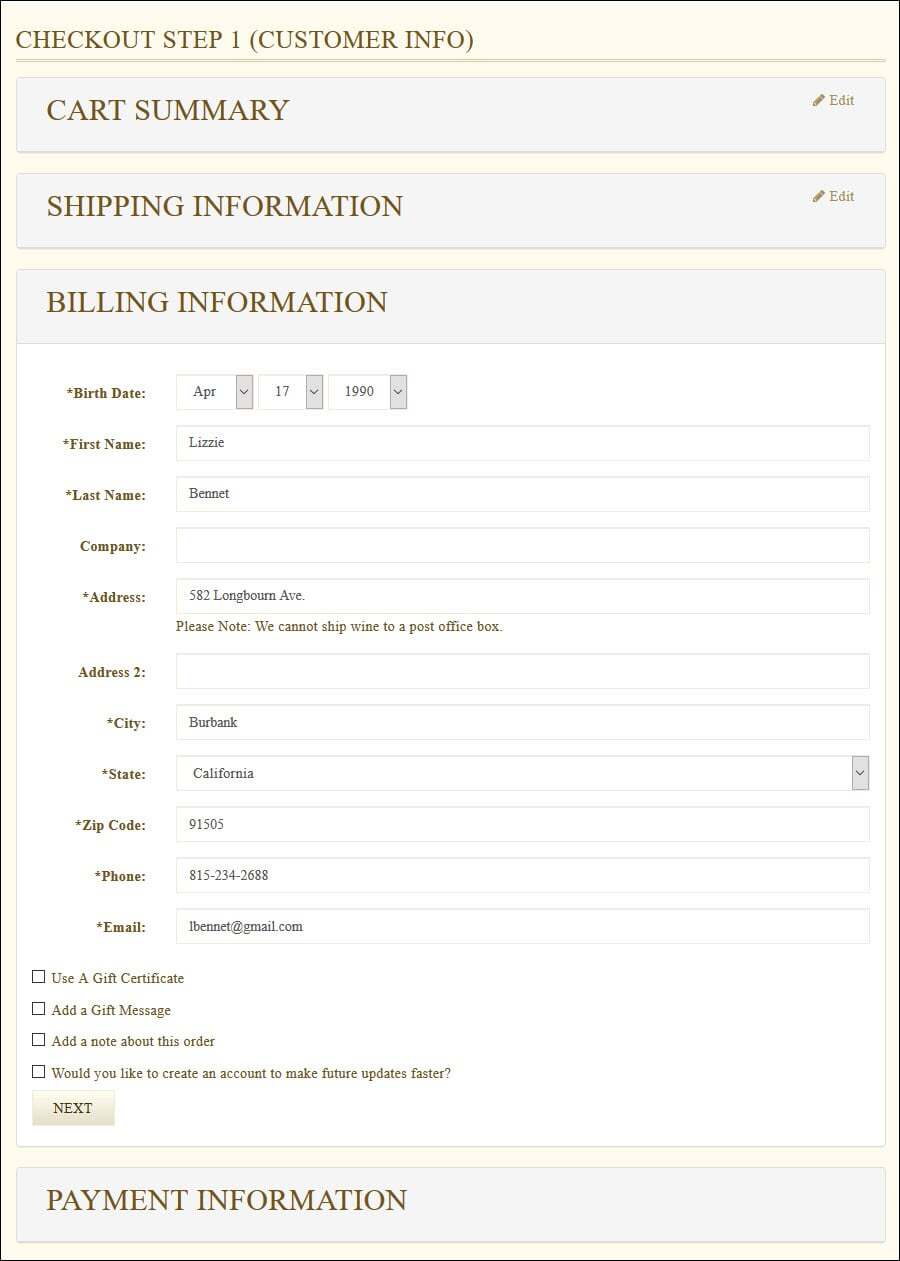Image resolution: width=900 pixels, height=1261 pixels.
Task: Focus the Zip Code field
Action: tap(523, 824)
